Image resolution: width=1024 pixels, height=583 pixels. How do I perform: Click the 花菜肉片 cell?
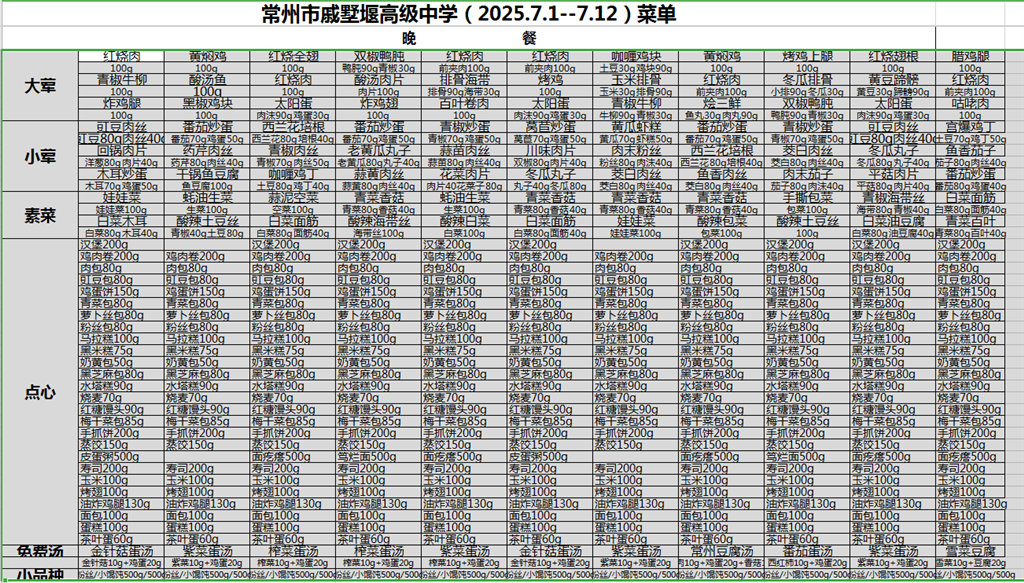click(464, 174)
